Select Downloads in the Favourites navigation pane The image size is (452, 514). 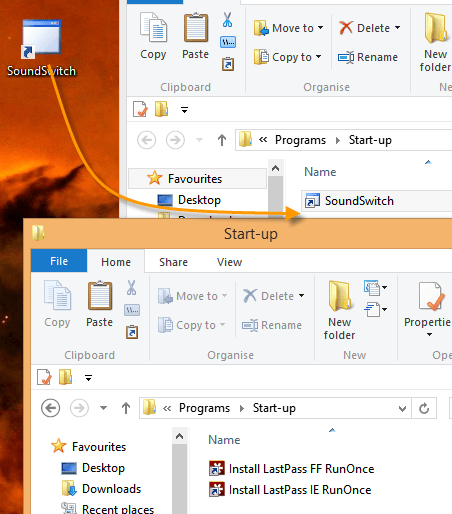(x=111, y=489)
